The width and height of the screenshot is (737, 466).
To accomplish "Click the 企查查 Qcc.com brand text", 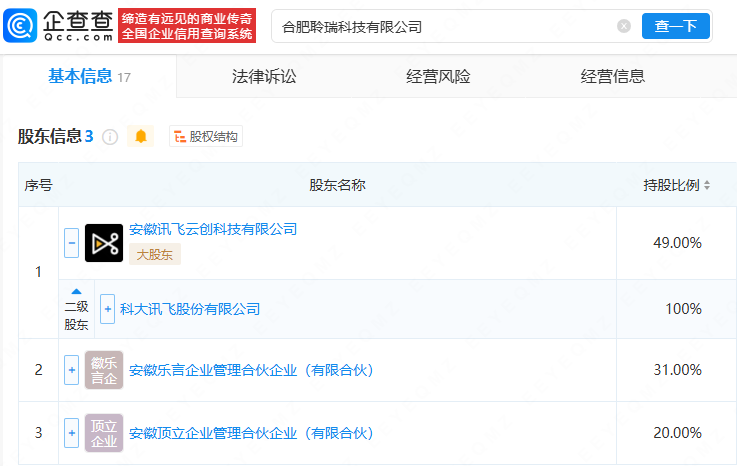I will (78, 26).
